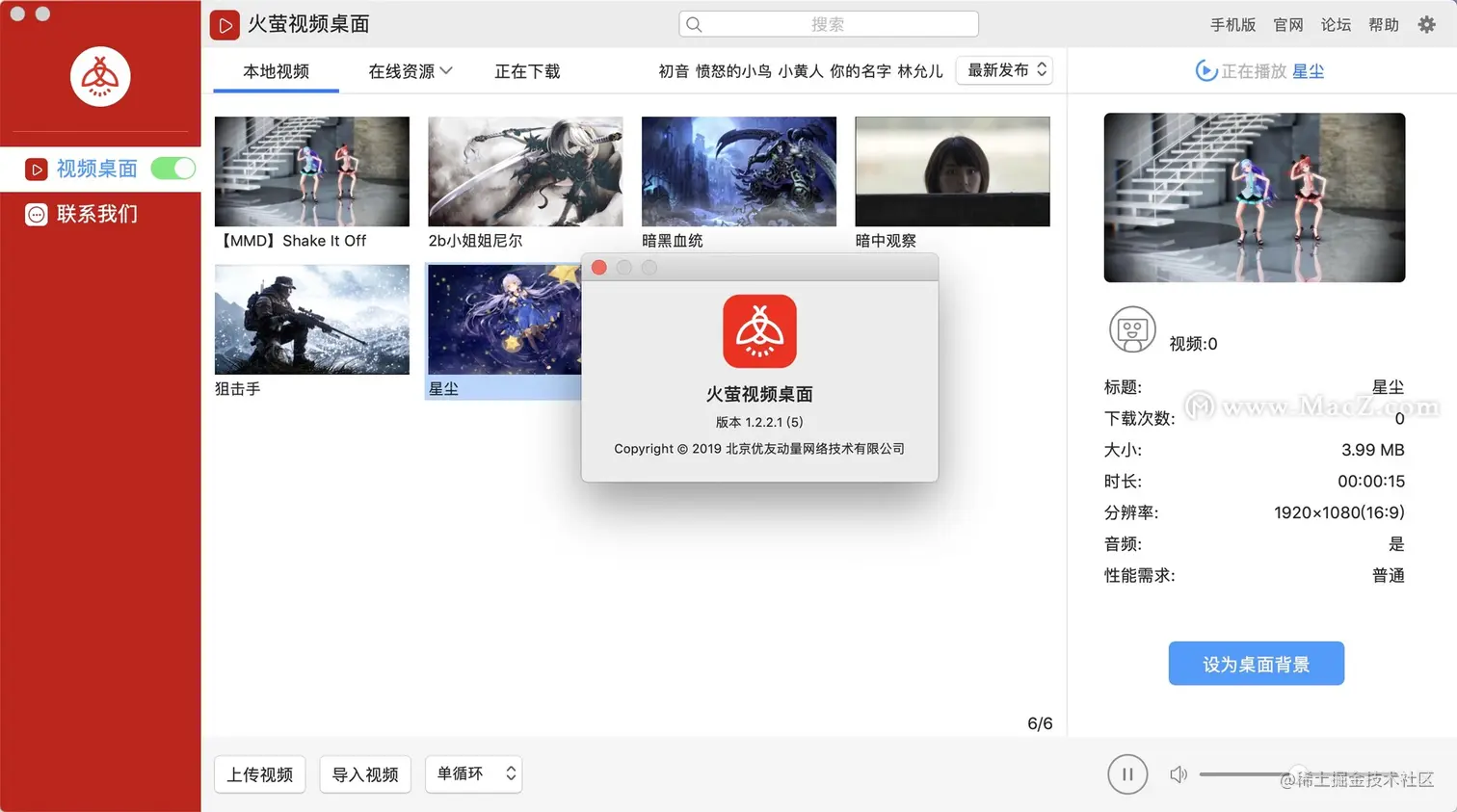Click in the 搜索 search field

pyautogui.click(x=829, y=24)
